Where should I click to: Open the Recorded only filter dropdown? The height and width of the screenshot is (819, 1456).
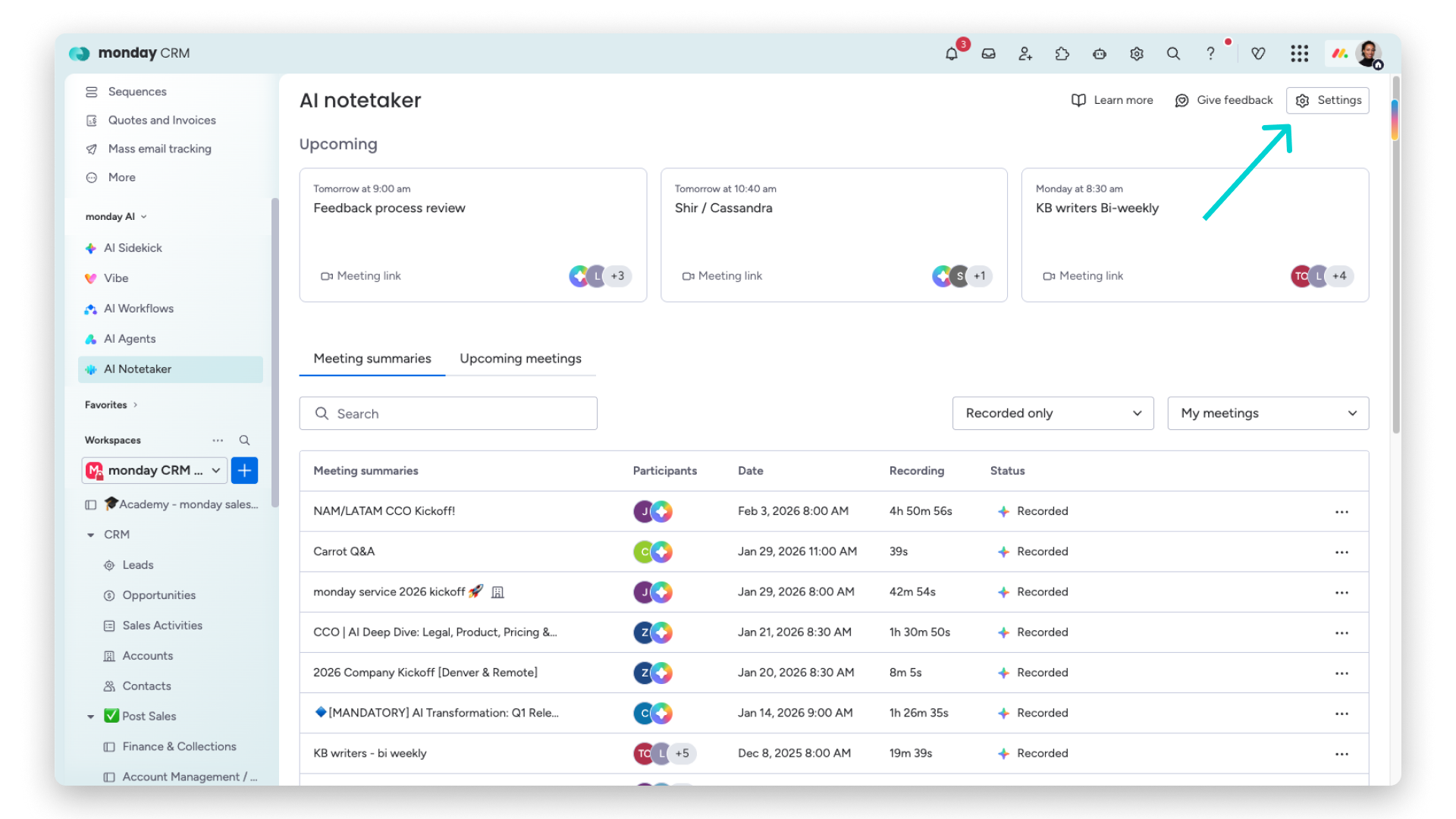(x=1053, y=413)
